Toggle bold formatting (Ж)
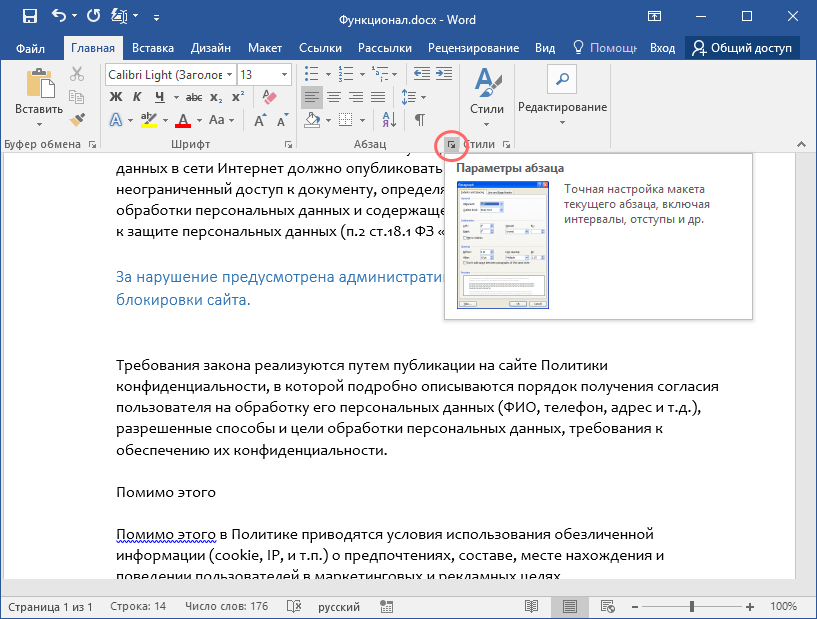Image resolution: width=817 pixels, height=619 pixels. 114,97
